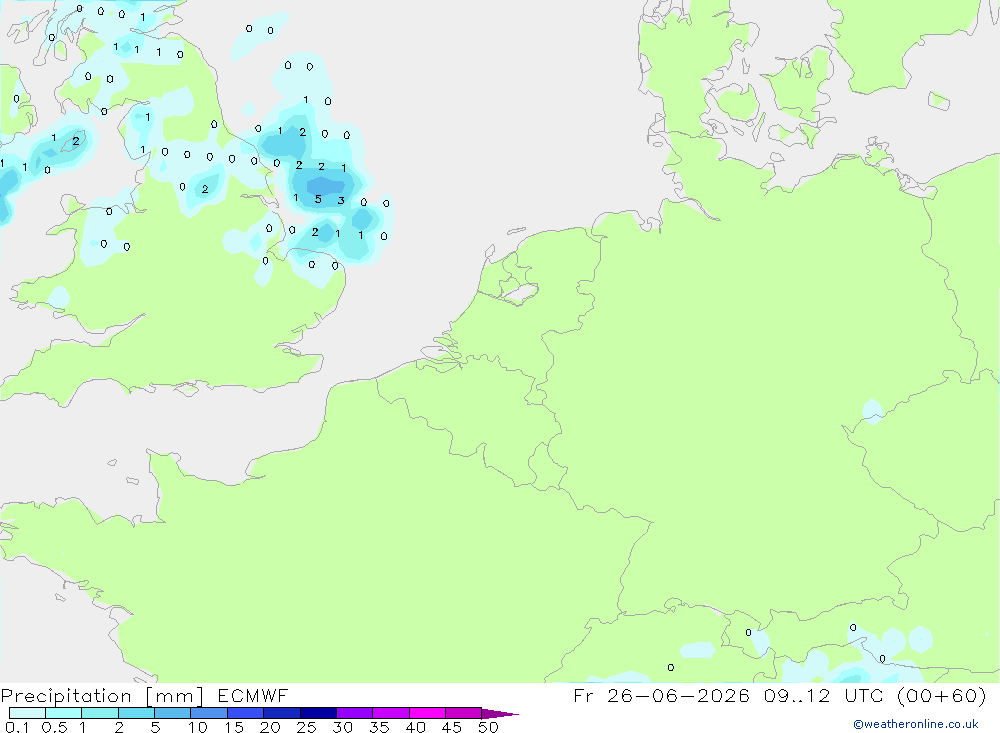Click the legend label "0.5"

tap(54, 727)
